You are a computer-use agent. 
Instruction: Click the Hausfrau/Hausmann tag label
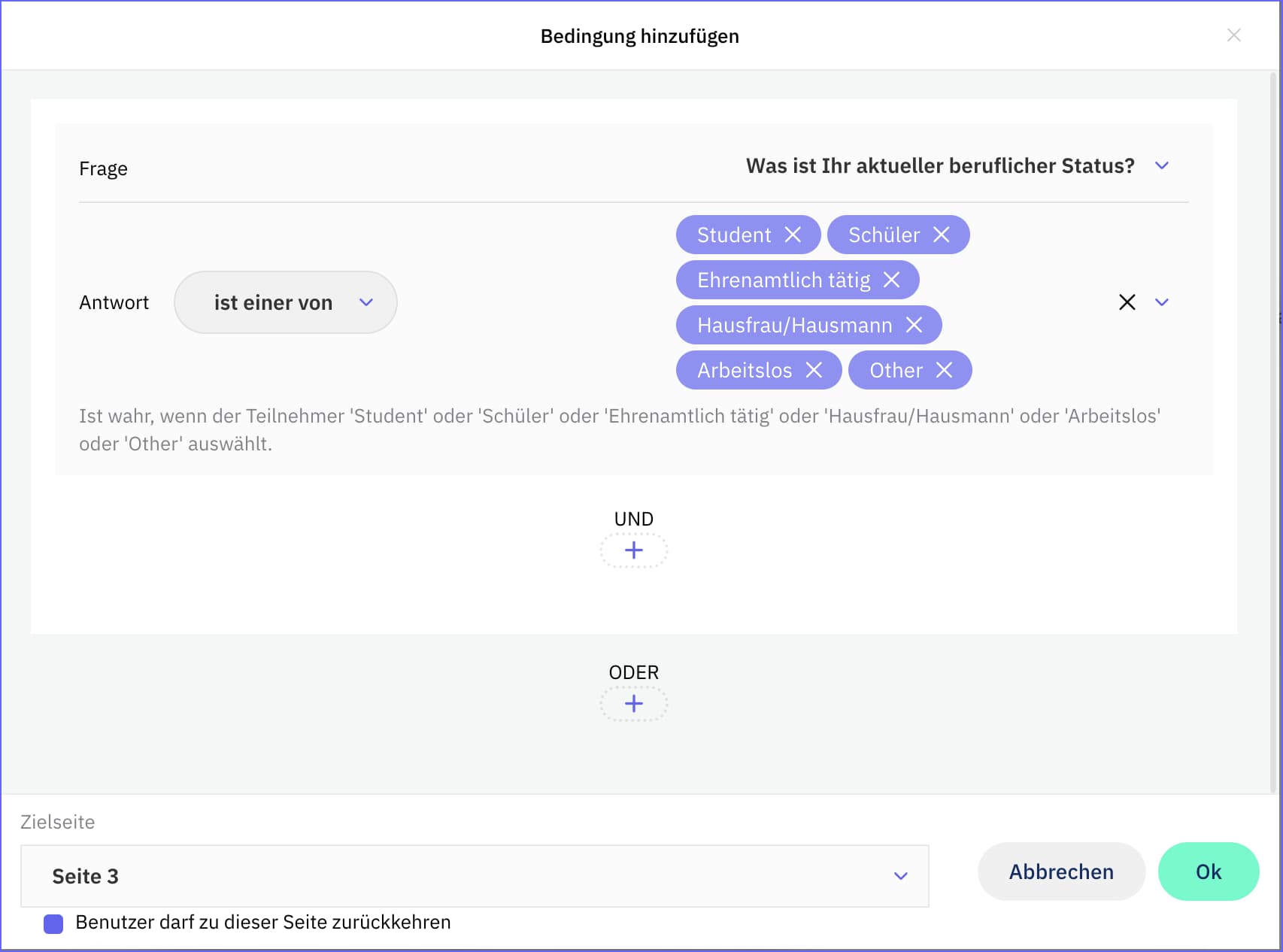[795, 326]
